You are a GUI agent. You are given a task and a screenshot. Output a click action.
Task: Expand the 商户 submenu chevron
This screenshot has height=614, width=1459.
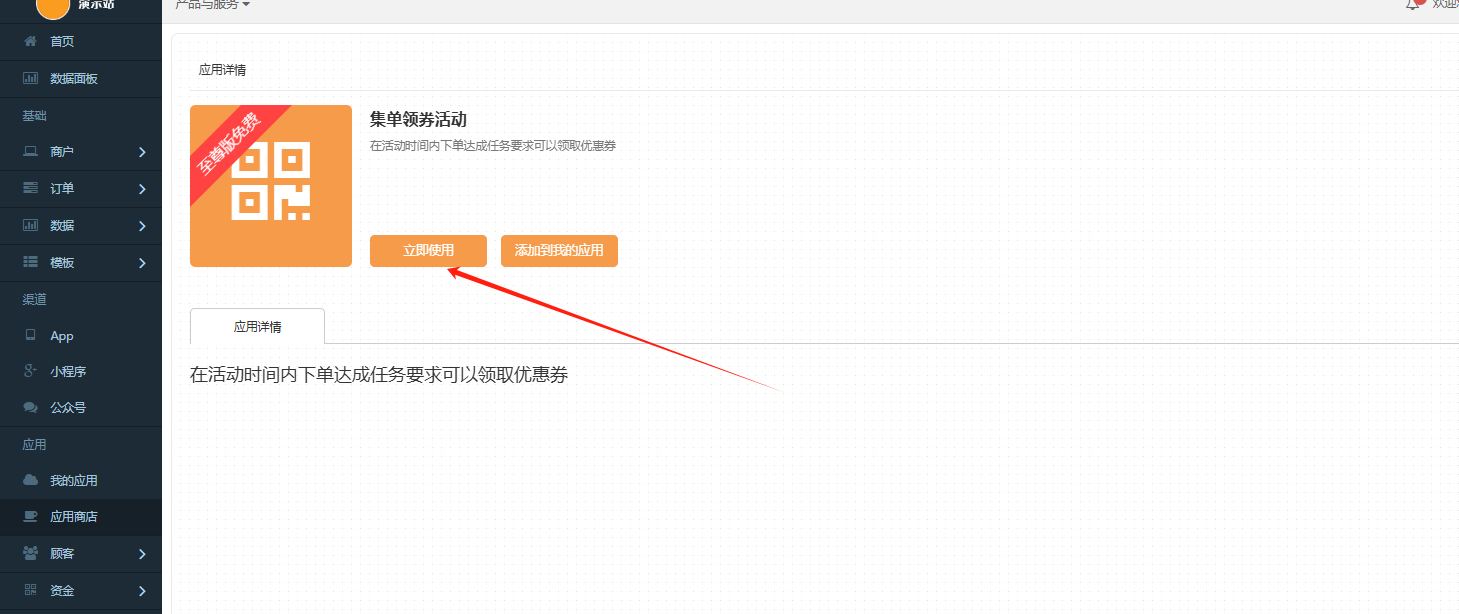[x=142, y=152]
